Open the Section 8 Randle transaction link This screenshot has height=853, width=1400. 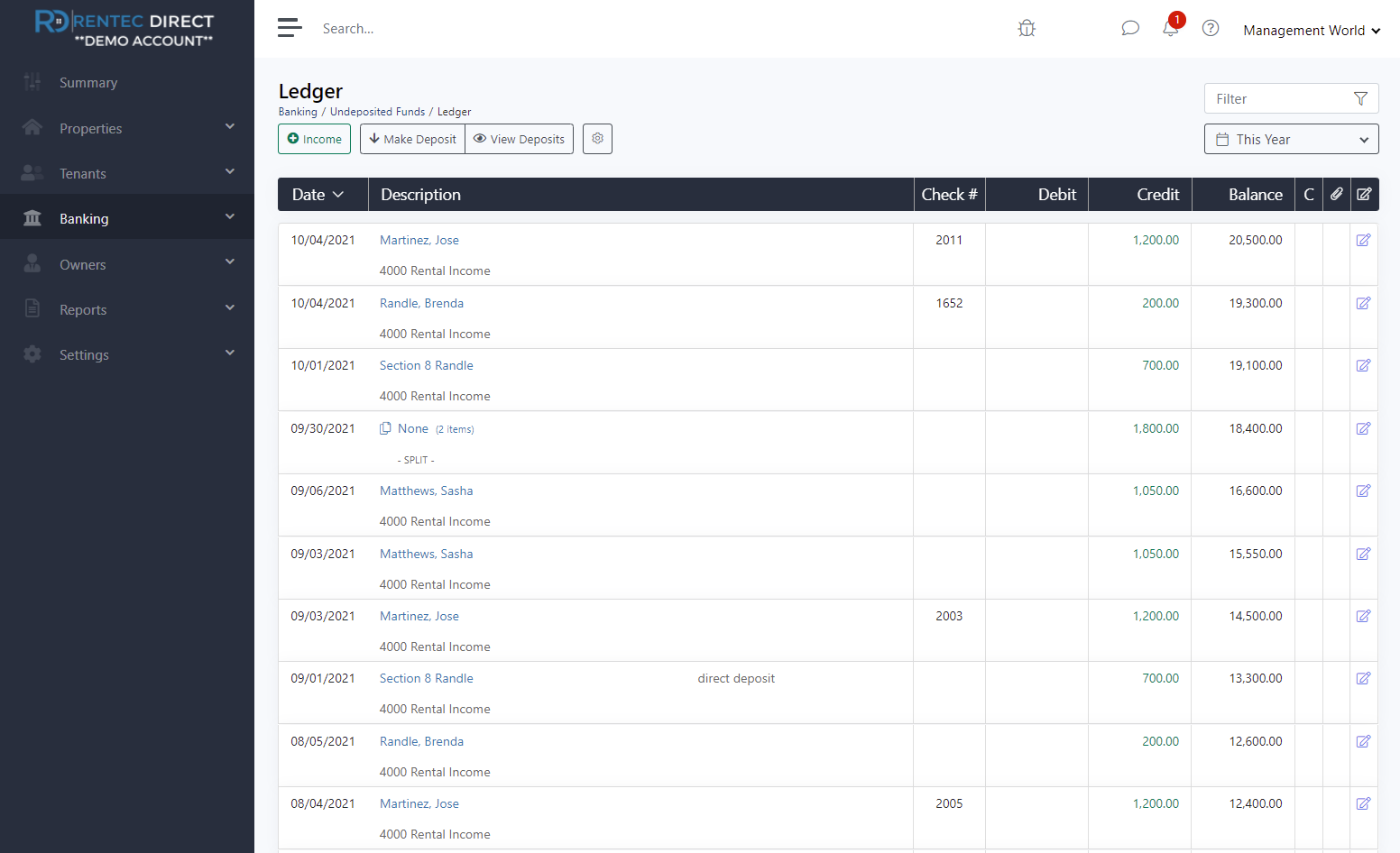tap(426, 365)
